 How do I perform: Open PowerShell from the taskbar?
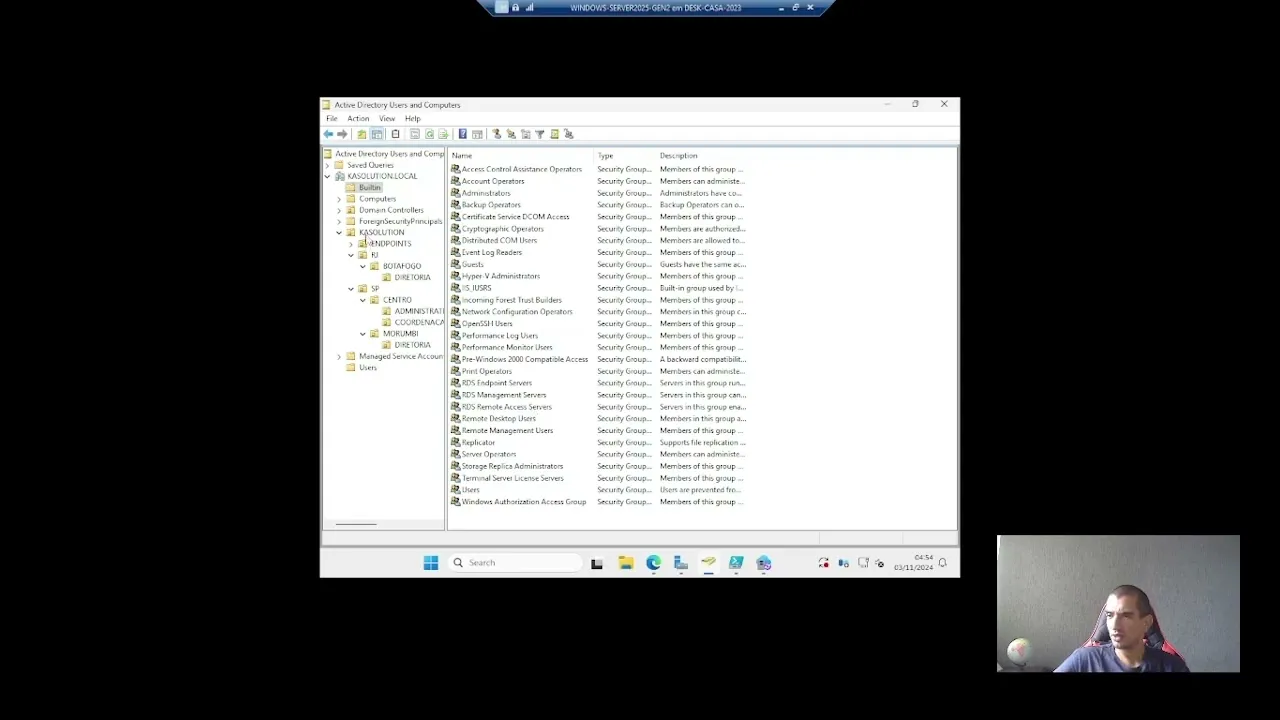tap(736, 563)
